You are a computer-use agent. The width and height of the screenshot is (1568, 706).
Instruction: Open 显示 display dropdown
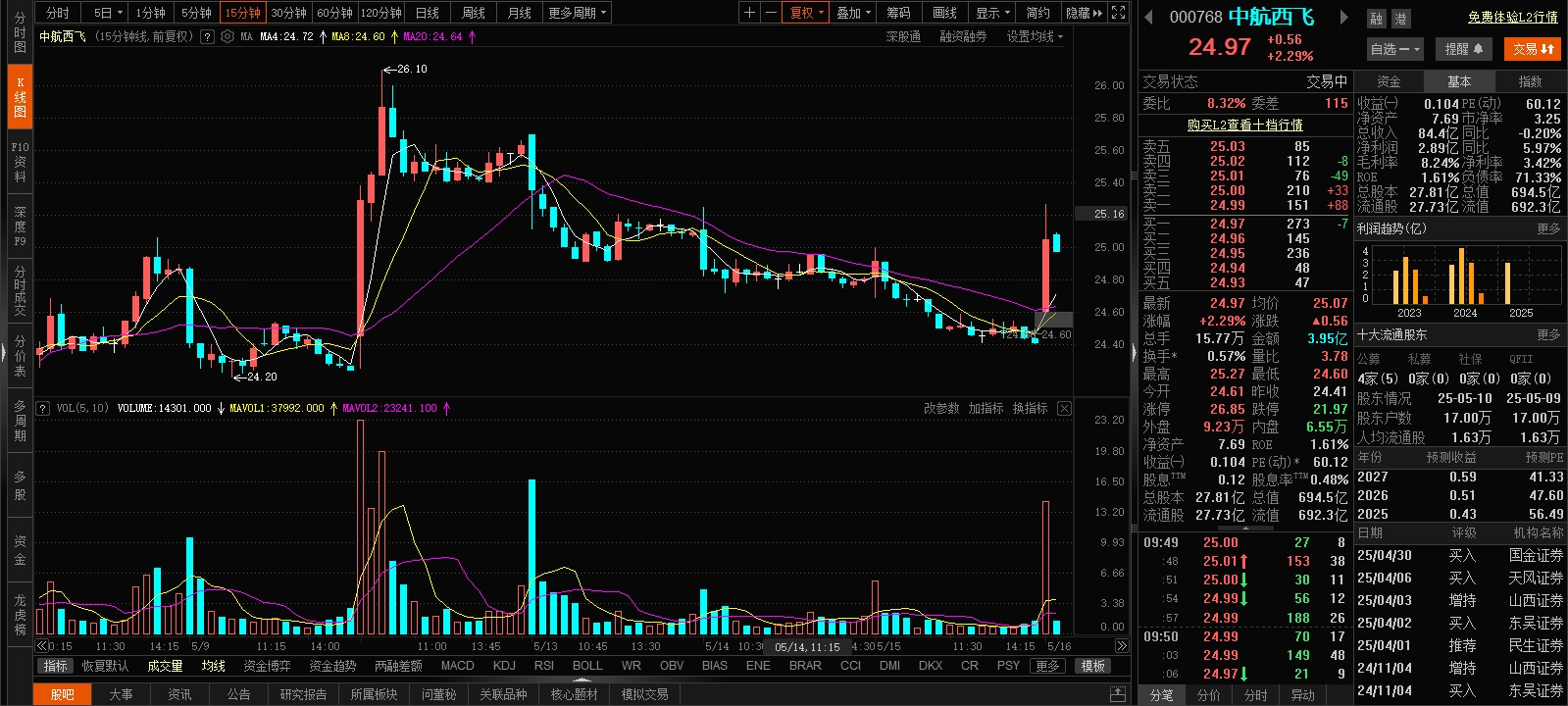(x=992, y=13)
